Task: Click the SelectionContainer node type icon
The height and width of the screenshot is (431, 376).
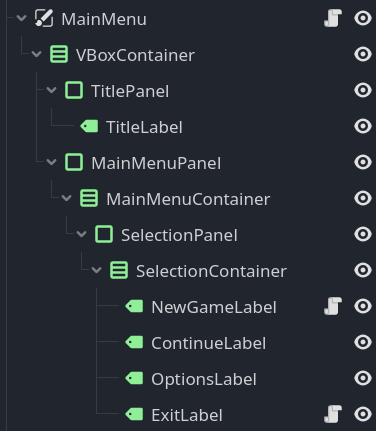Action: point(119,270)
